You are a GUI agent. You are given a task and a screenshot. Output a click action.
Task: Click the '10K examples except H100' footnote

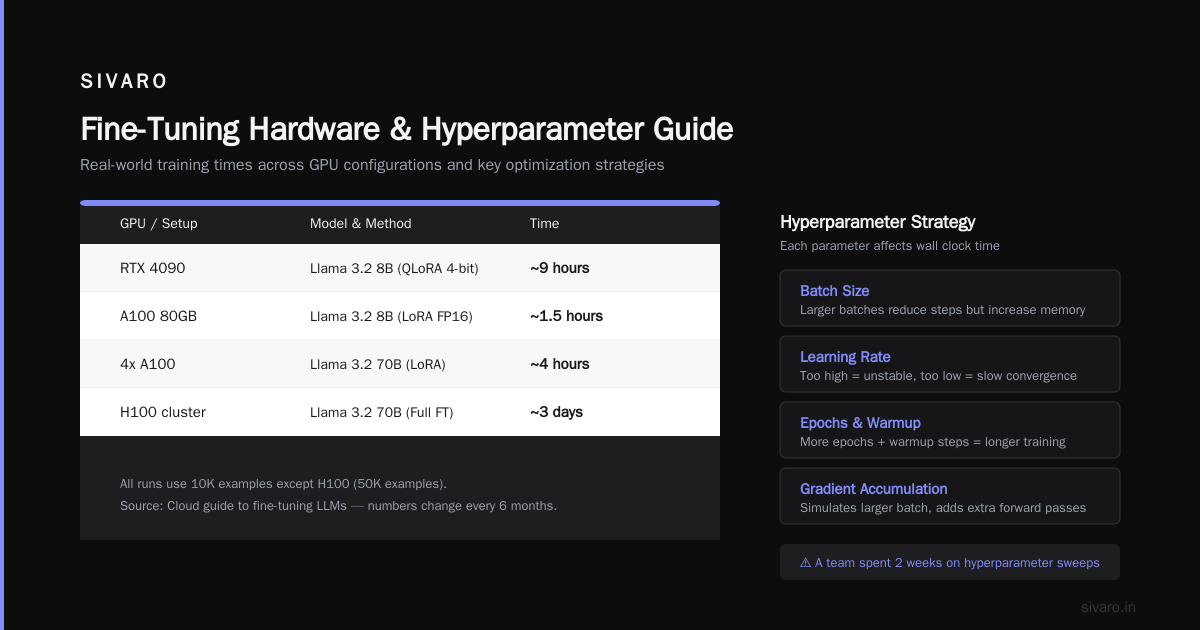[x=284, y=484]
